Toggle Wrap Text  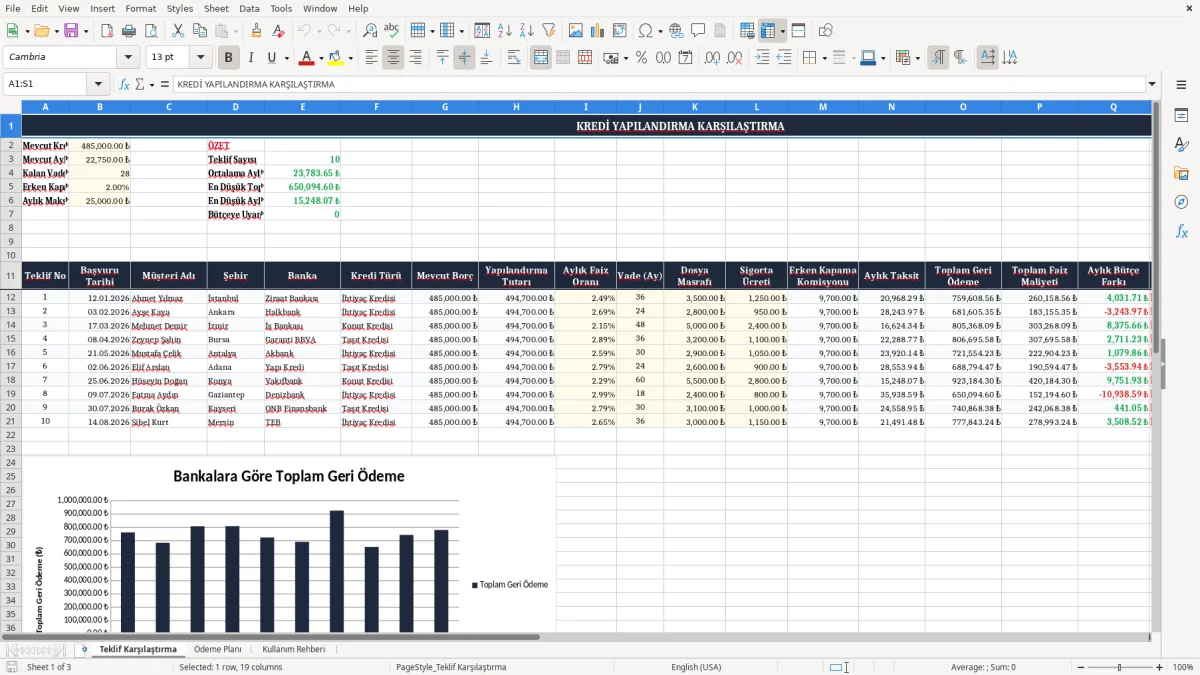pyautogui.click(x=514, y=58)
